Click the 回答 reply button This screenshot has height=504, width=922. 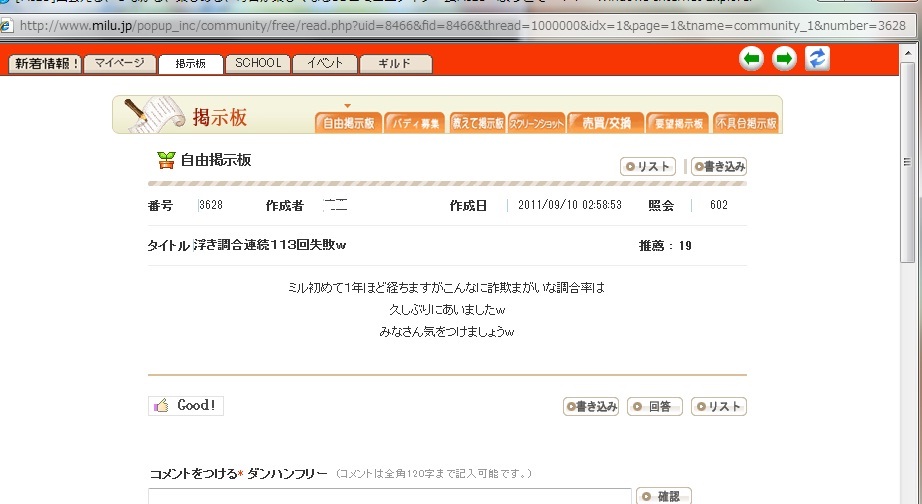[x=655, y=406]
